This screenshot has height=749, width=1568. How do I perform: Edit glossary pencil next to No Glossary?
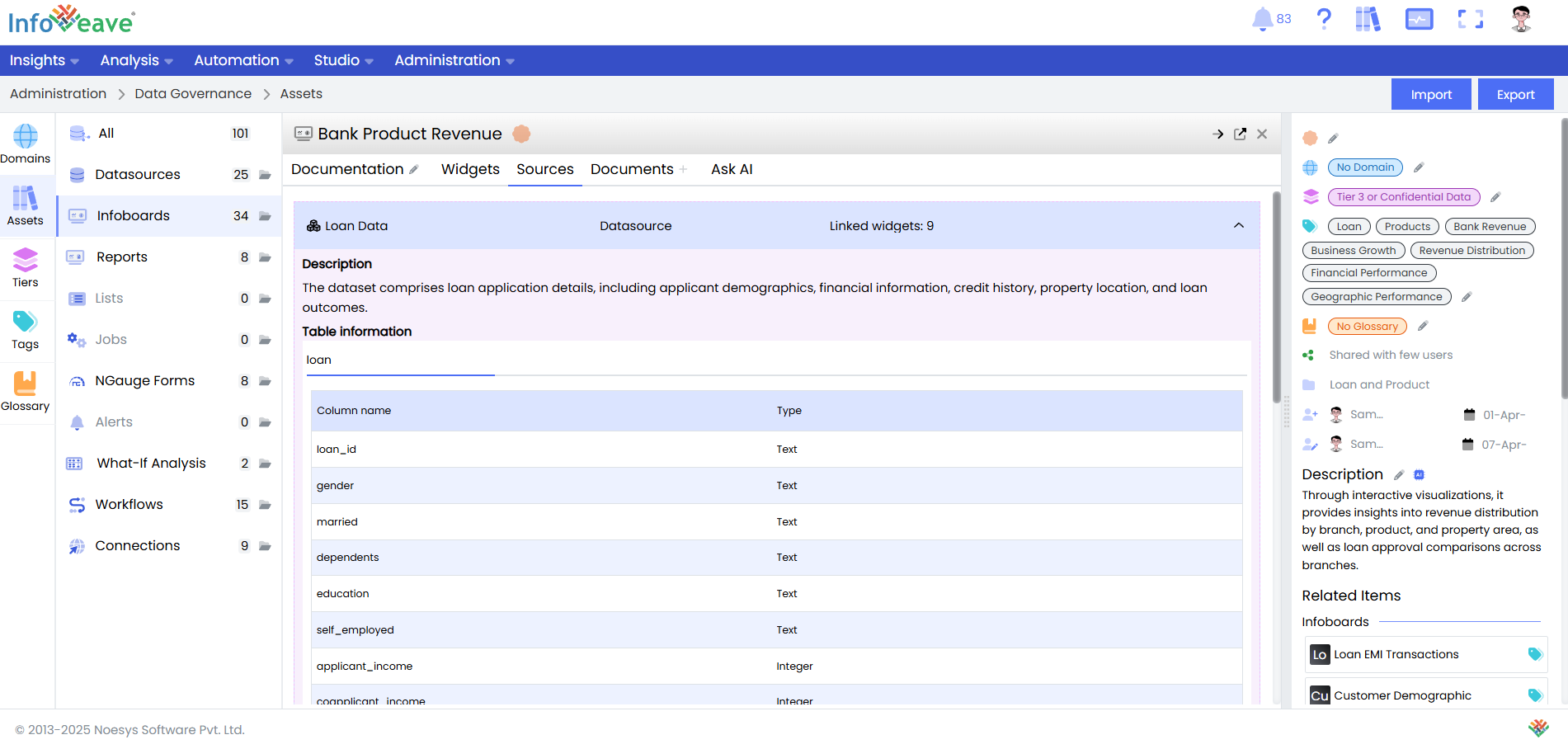pyautogui.click(x=1423, y=327)
